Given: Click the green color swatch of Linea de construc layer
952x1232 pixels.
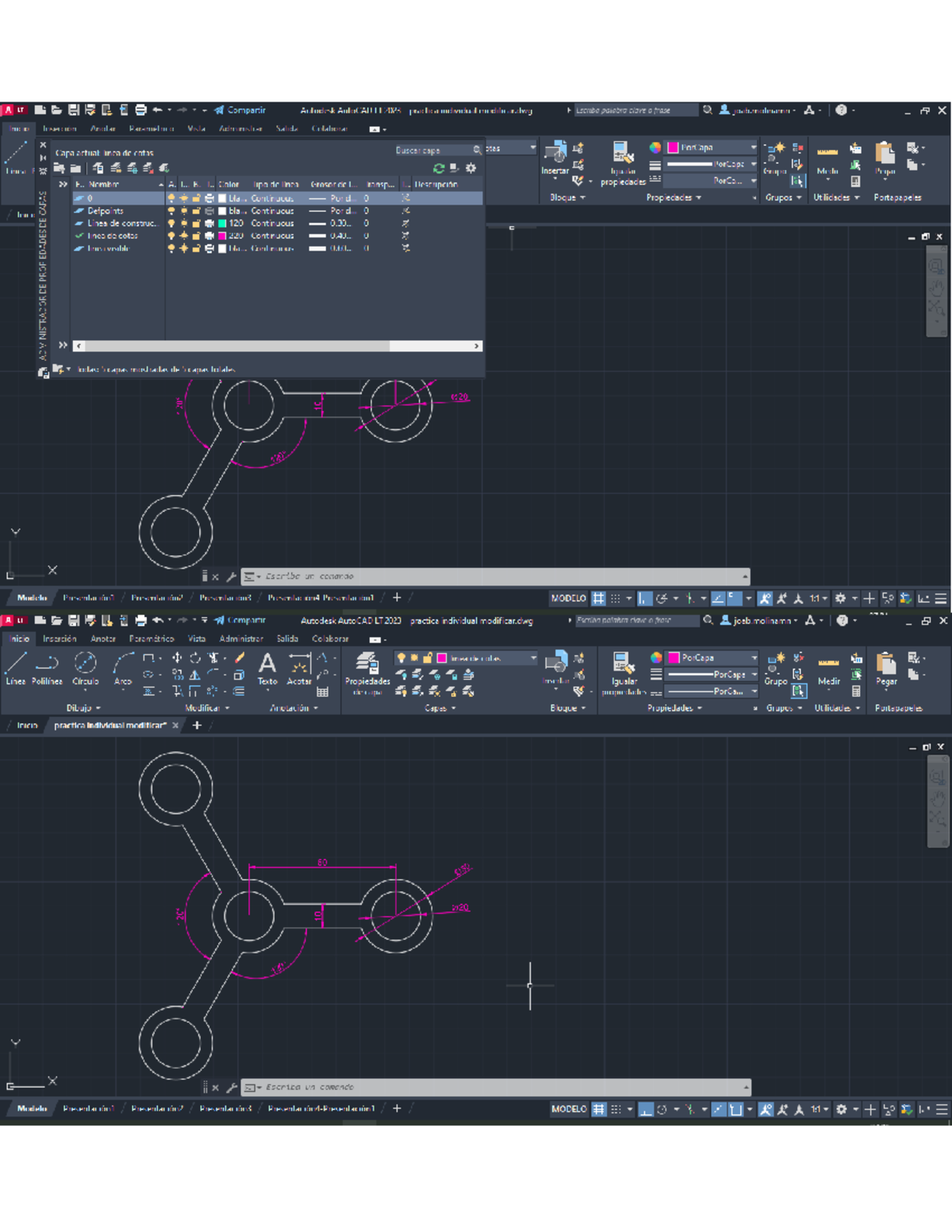Looking at the screenshot, I should pyautogui.click(x=223, y=224).
